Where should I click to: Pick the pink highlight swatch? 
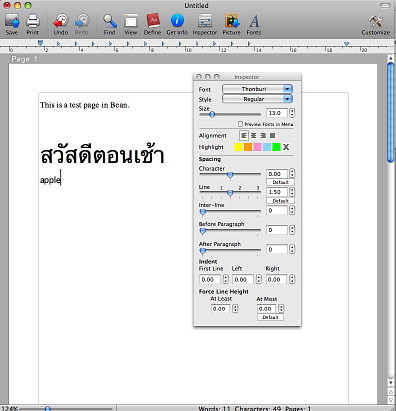click(257, 147)
